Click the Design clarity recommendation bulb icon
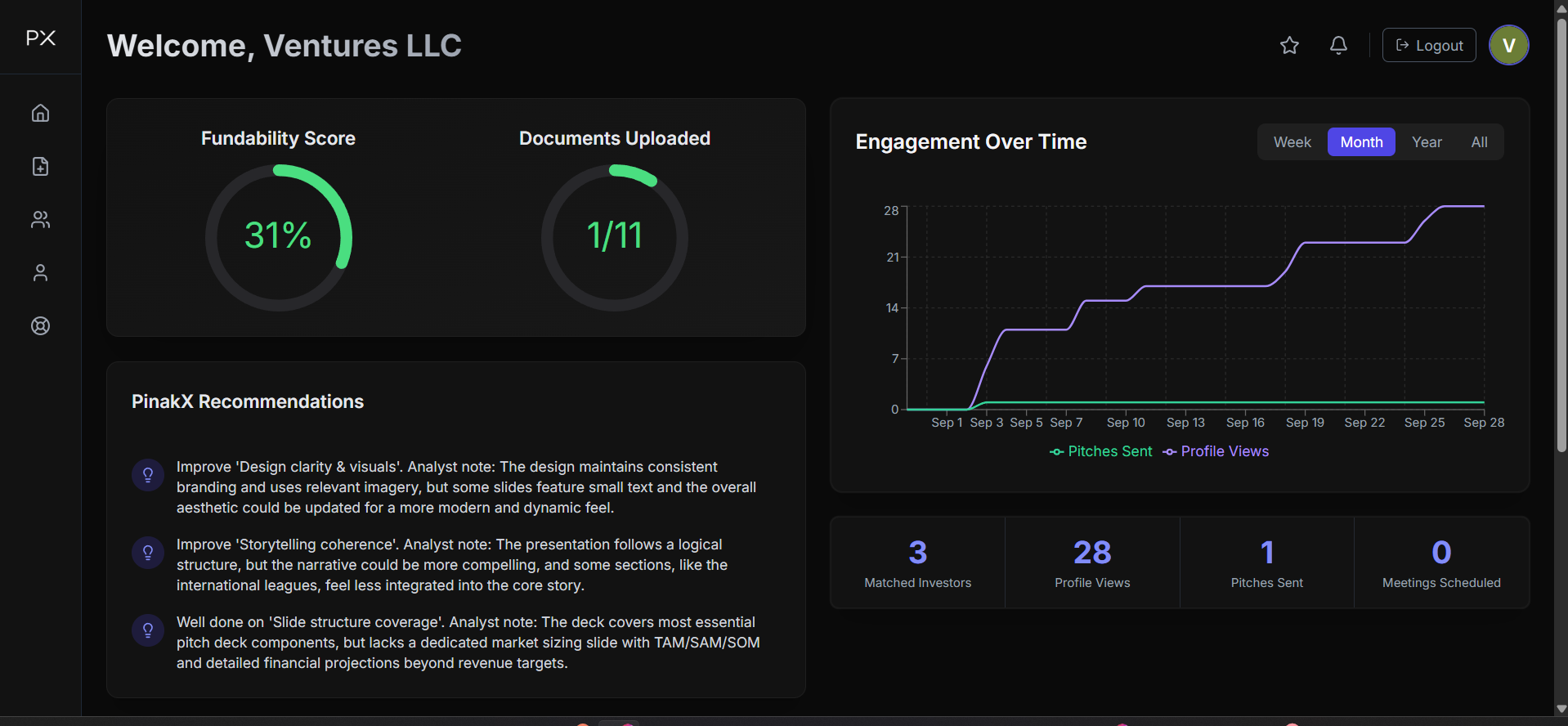This screenshot has height=726, width=1568. [148, 475]
